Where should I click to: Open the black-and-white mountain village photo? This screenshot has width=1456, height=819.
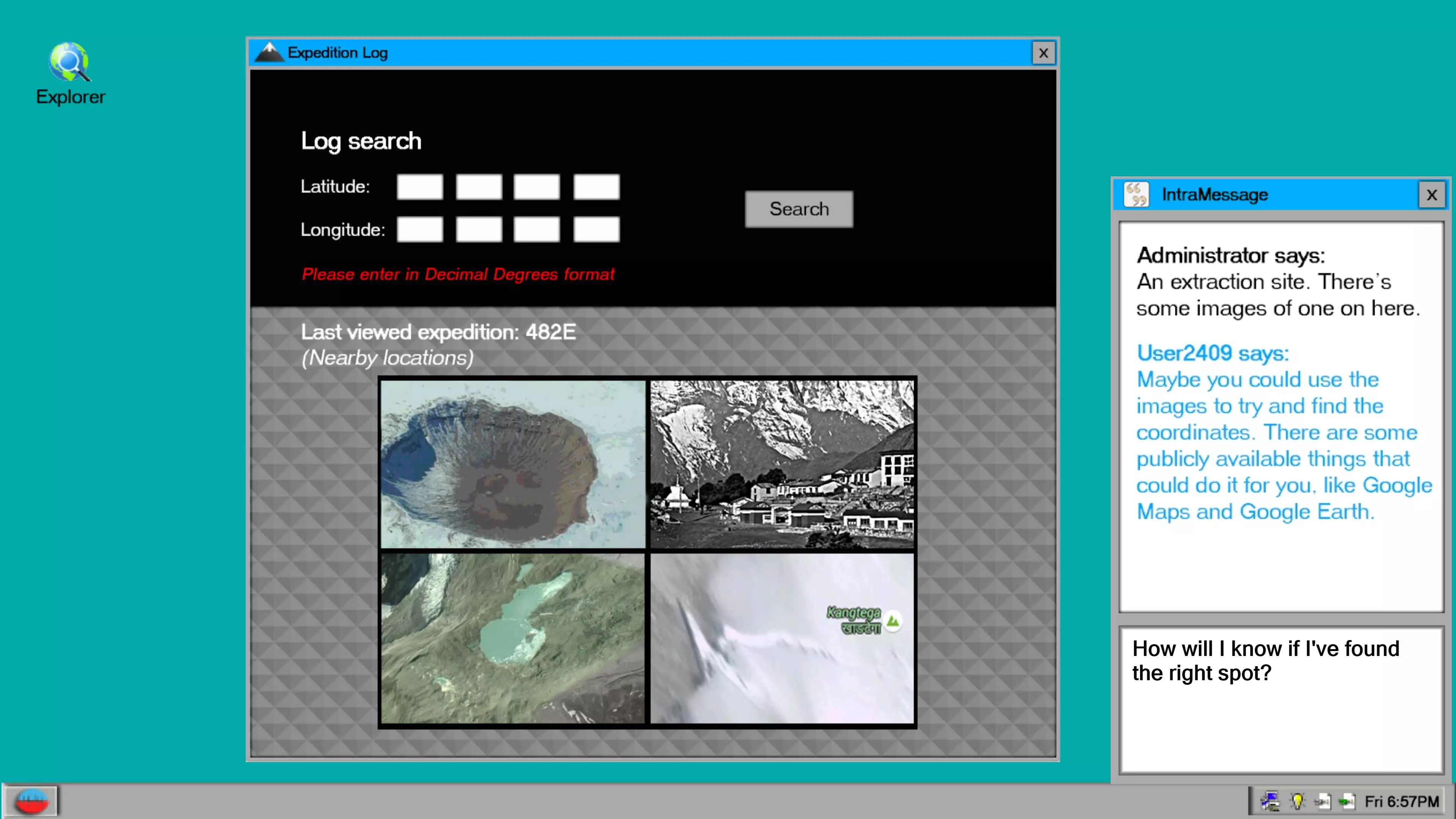[x=782, y=463]
